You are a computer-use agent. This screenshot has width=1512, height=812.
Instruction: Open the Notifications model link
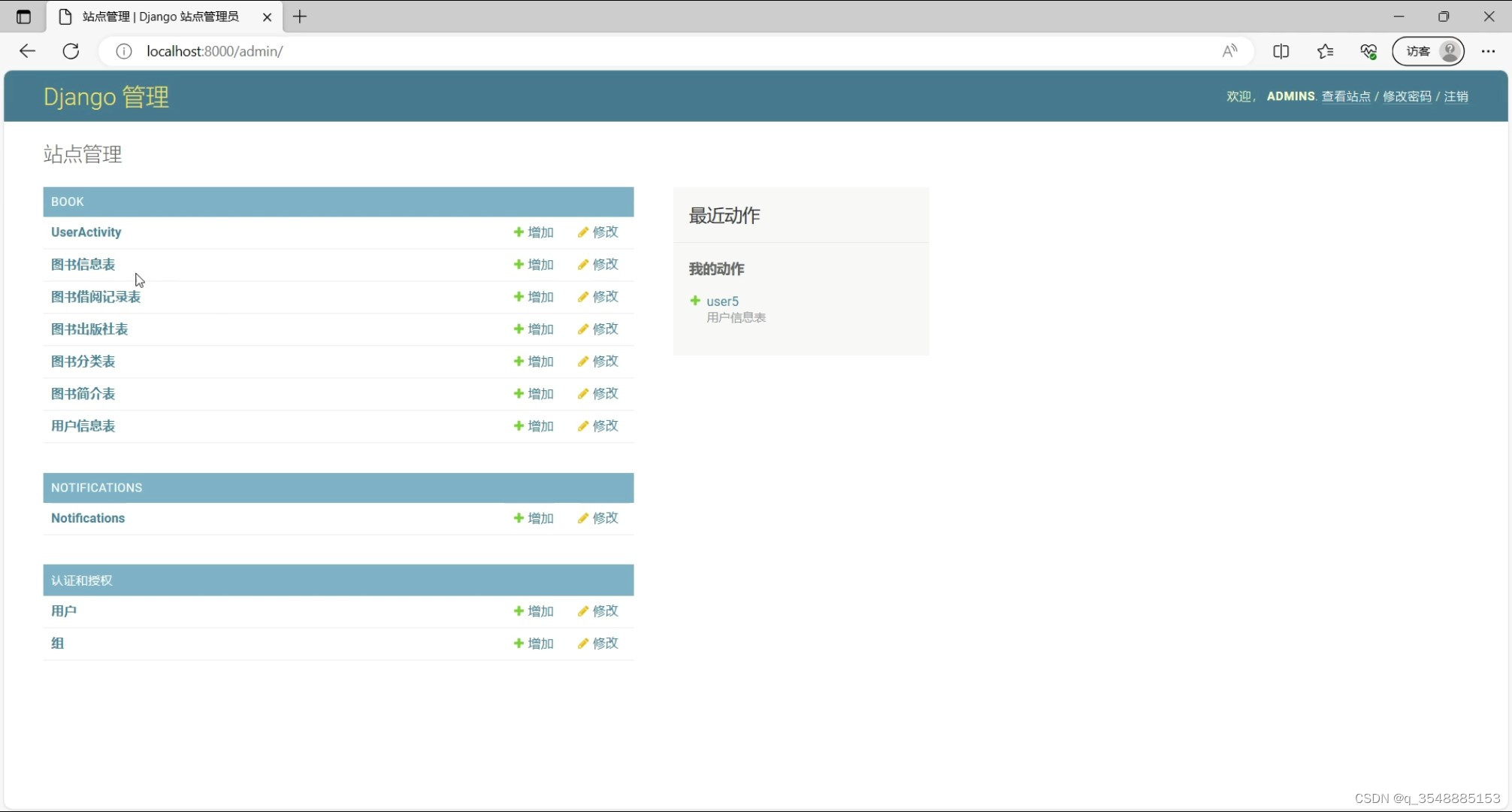(88, 518)
